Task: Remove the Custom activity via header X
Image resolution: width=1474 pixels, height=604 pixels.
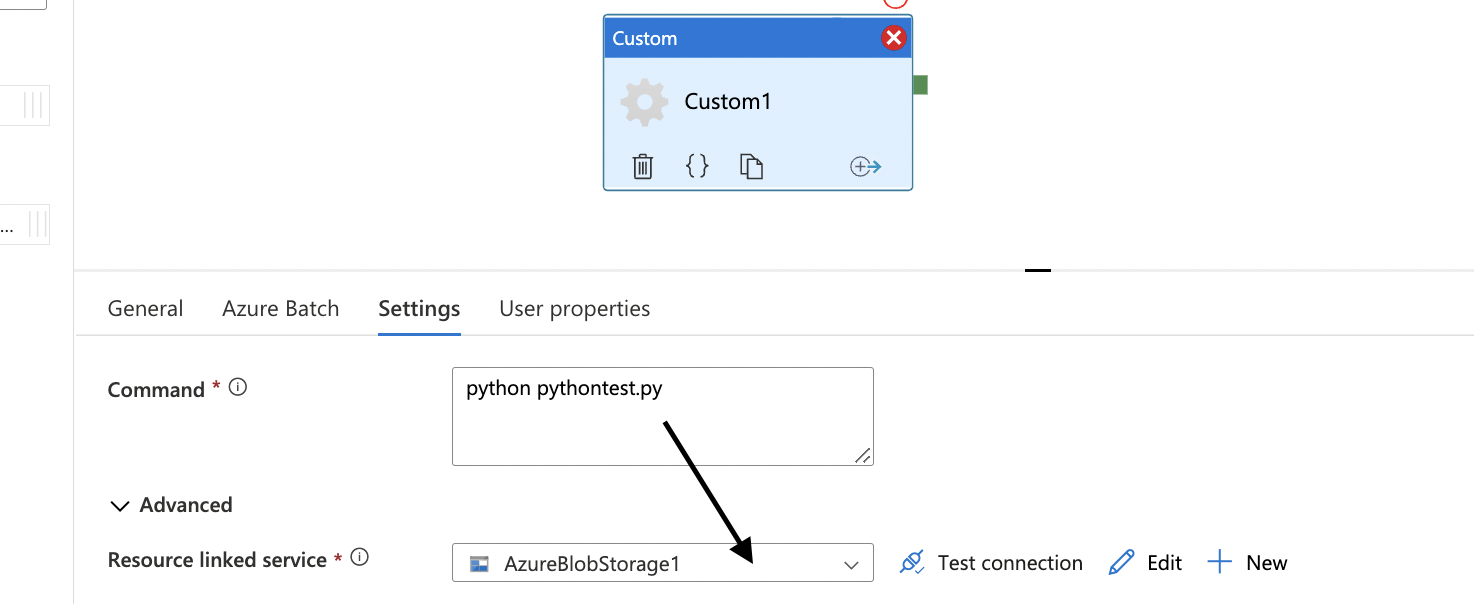Action: click(892, 37)
